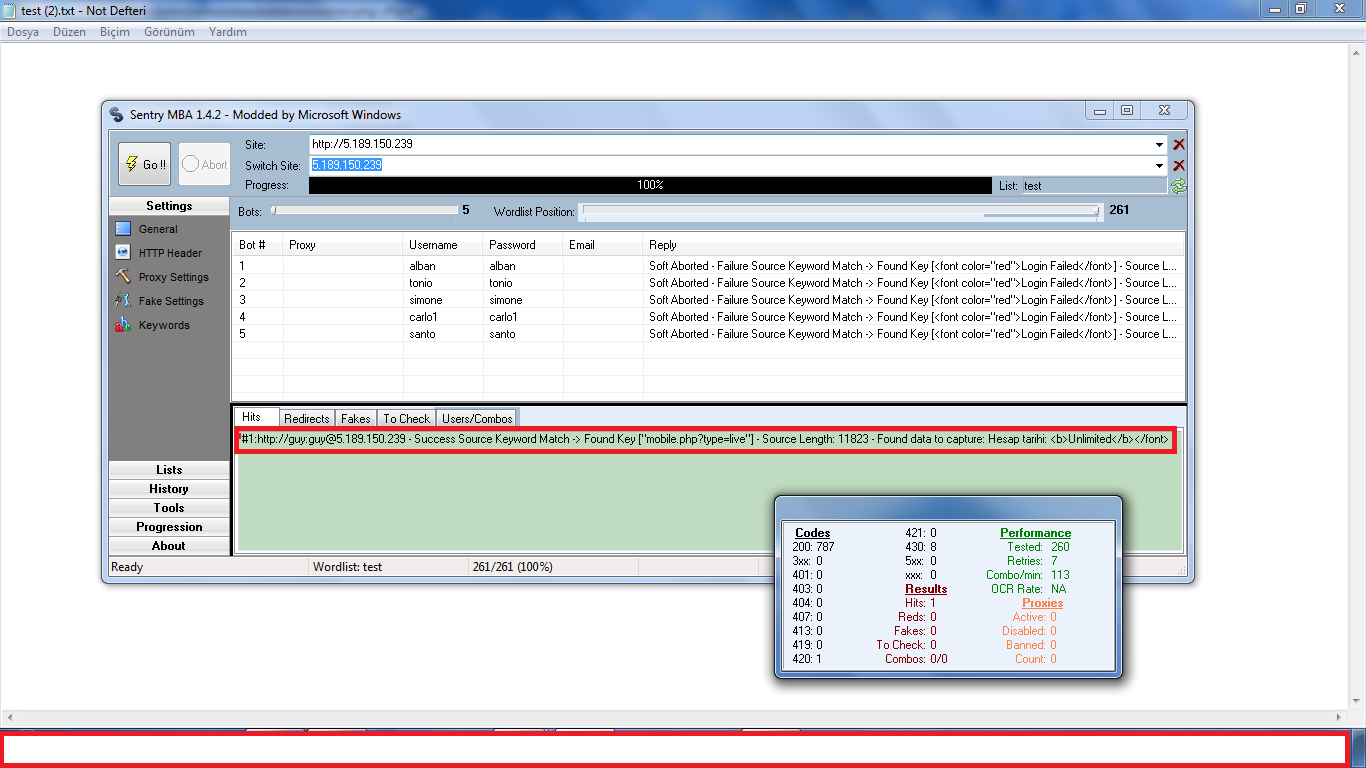Screen dimensions: 1366x768
Task: Click the Bots count slider
Action: point(365,211)
